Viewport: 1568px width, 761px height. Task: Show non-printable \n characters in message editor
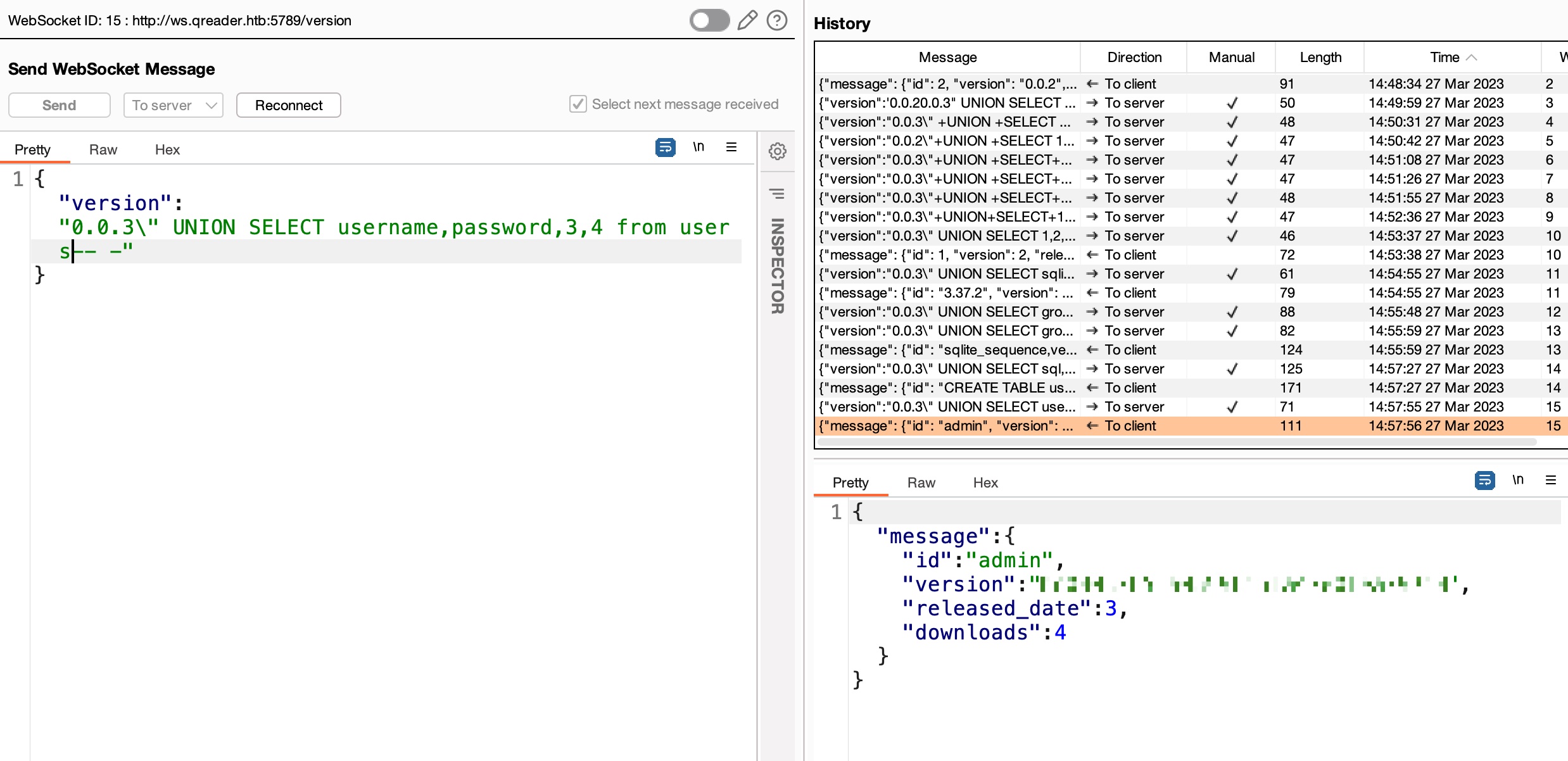tap(699, 148)
